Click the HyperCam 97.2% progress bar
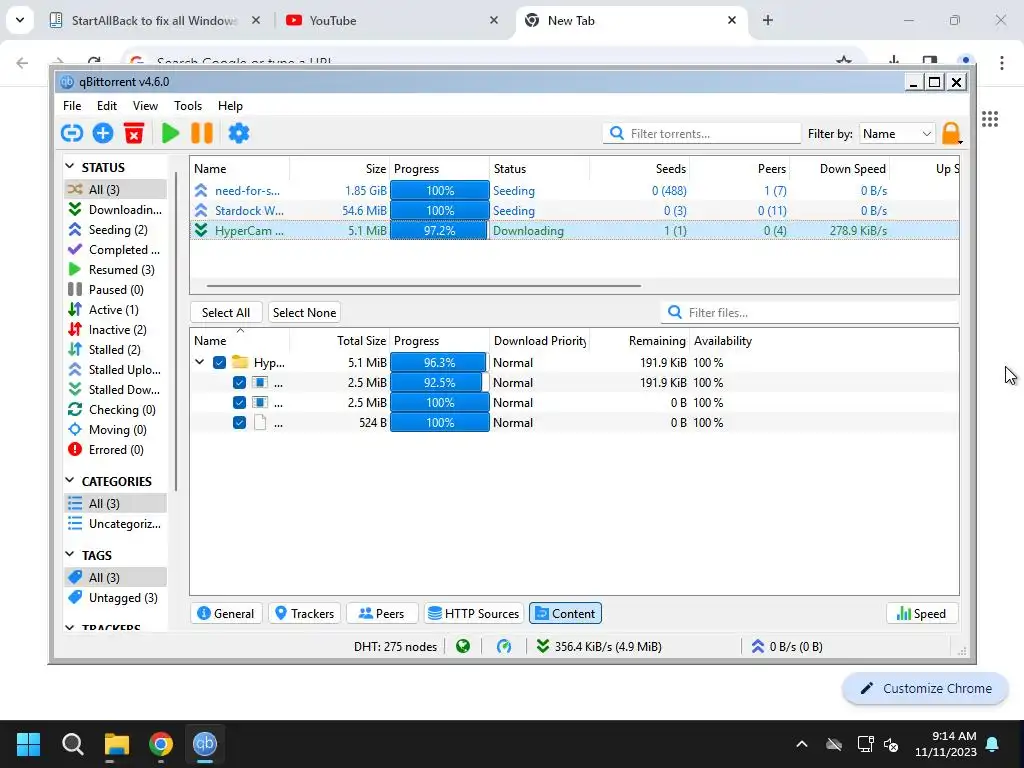 (440, 231)
